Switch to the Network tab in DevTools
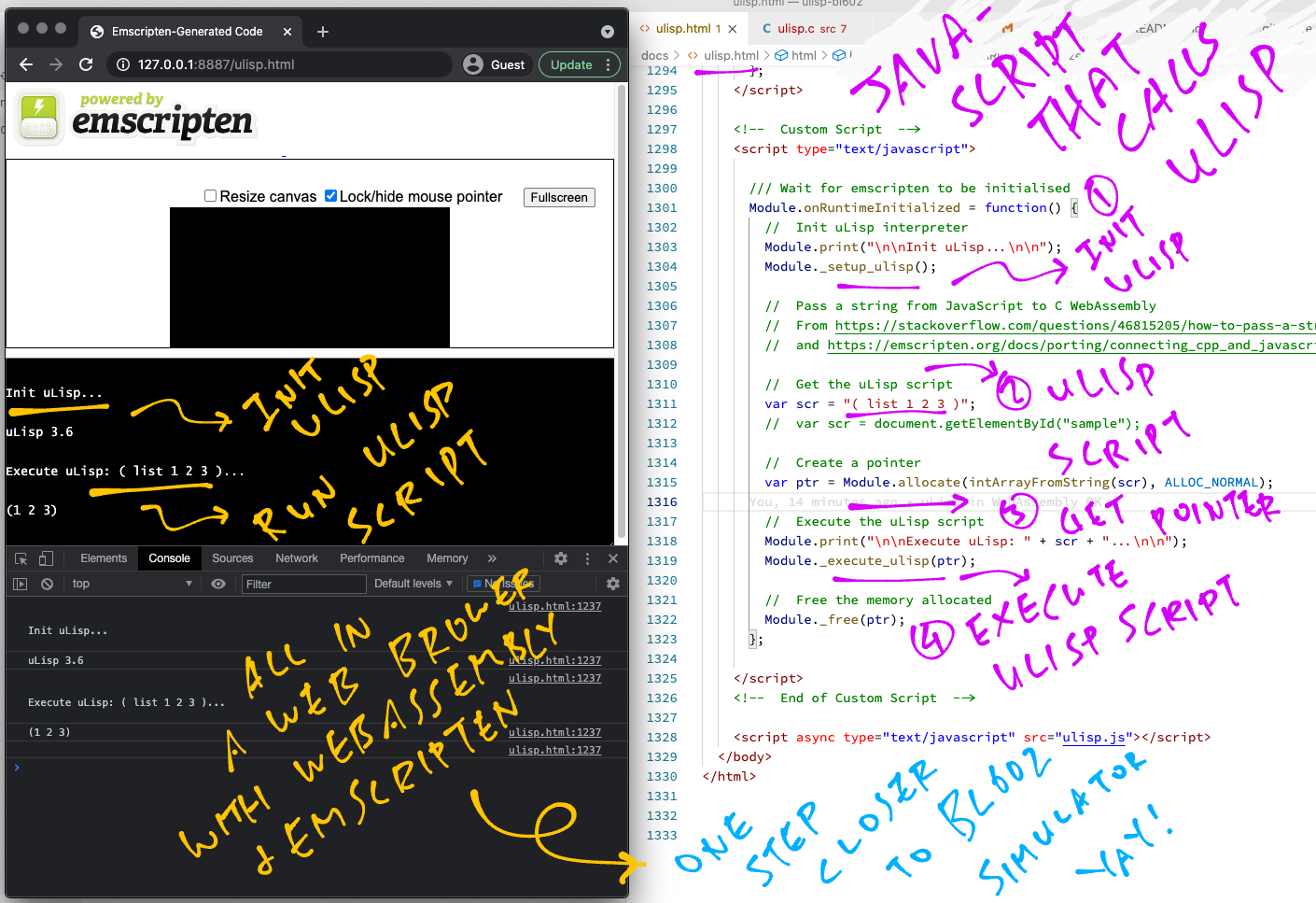This screenshot has height=903, width=1316. (297, 558)
